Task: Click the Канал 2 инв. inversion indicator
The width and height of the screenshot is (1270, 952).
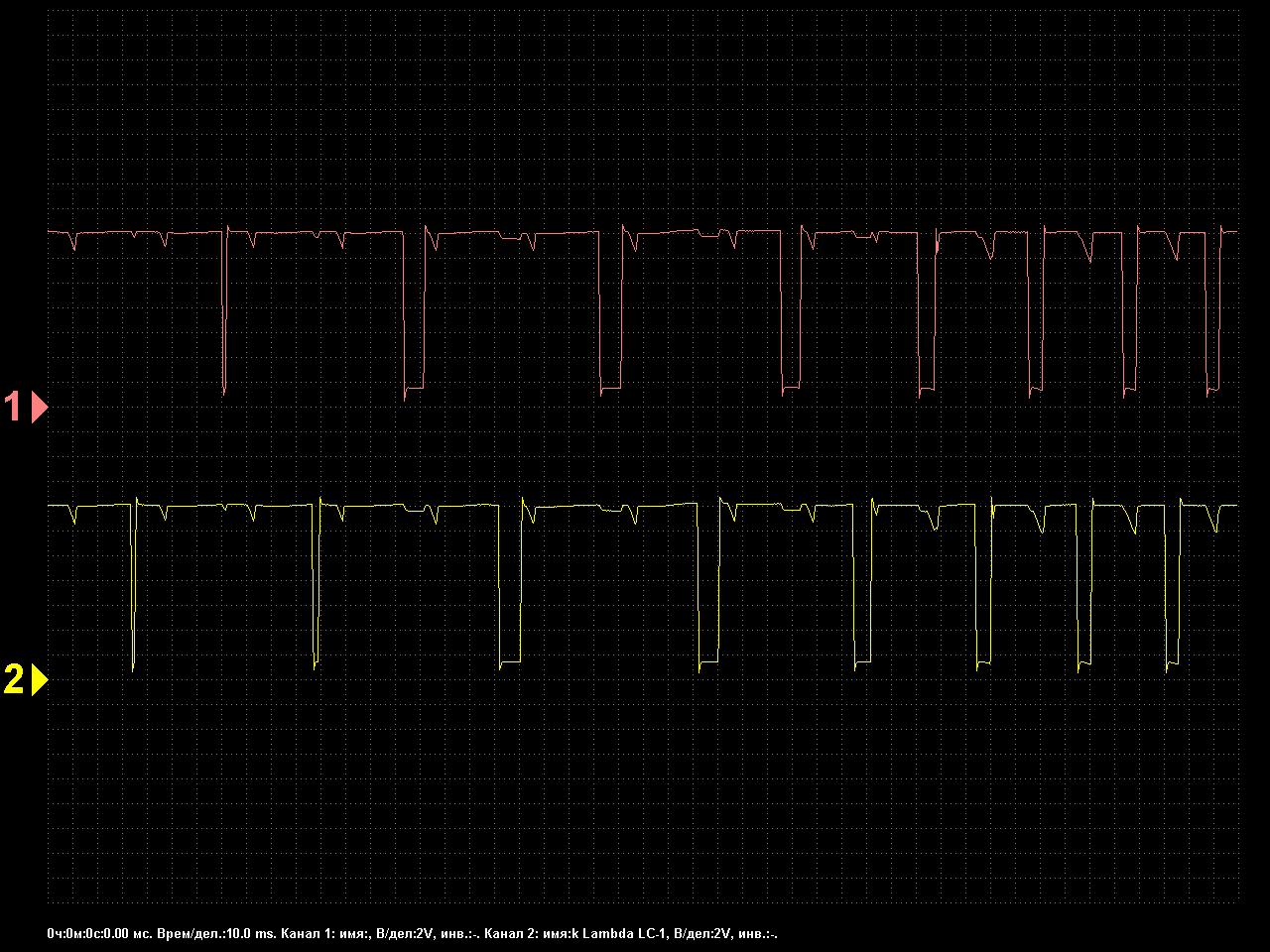Action: (x=758, y=933)
